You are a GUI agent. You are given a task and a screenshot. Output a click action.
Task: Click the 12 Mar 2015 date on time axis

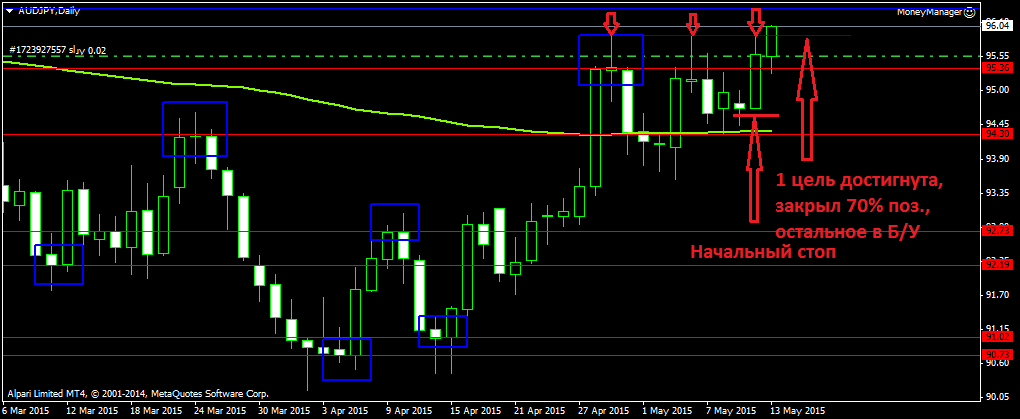(x=94, y=411)
